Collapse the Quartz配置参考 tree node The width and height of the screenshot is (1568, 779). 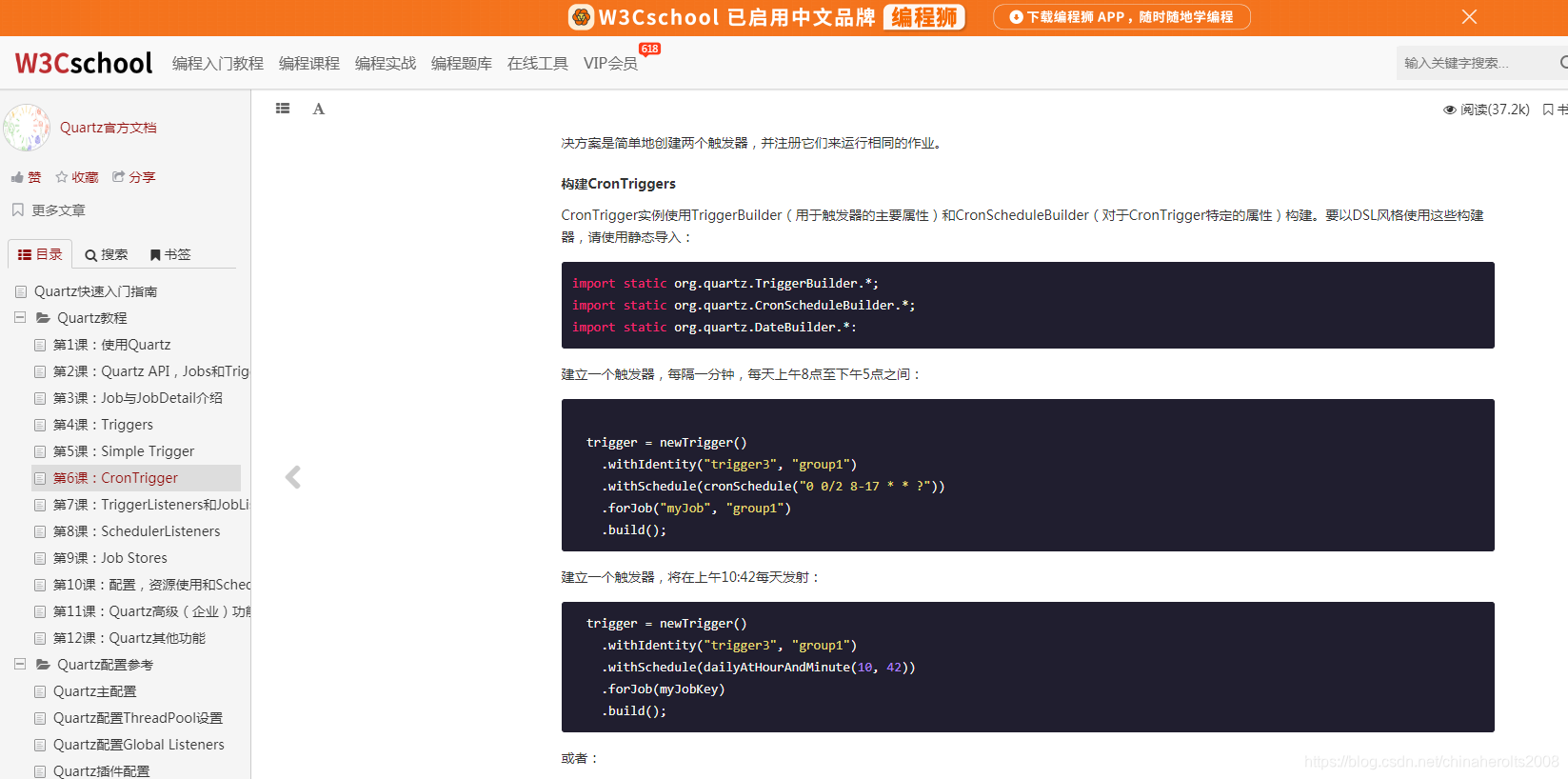20,665
